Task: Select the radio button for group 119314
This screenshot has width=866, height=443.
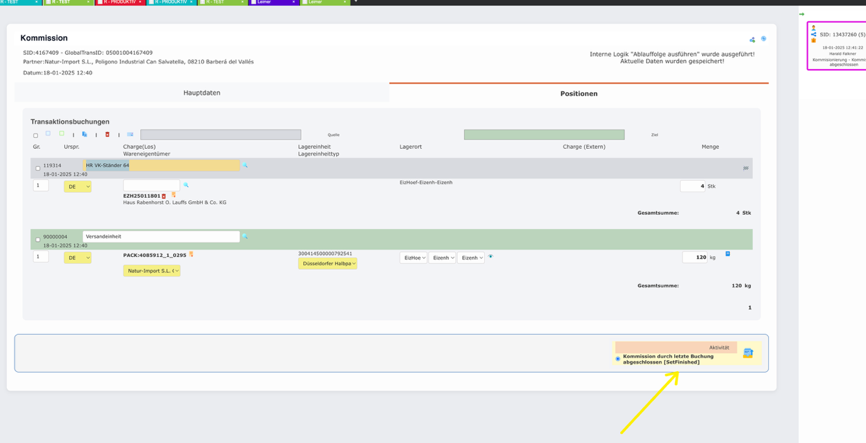Action: [38, 168]
